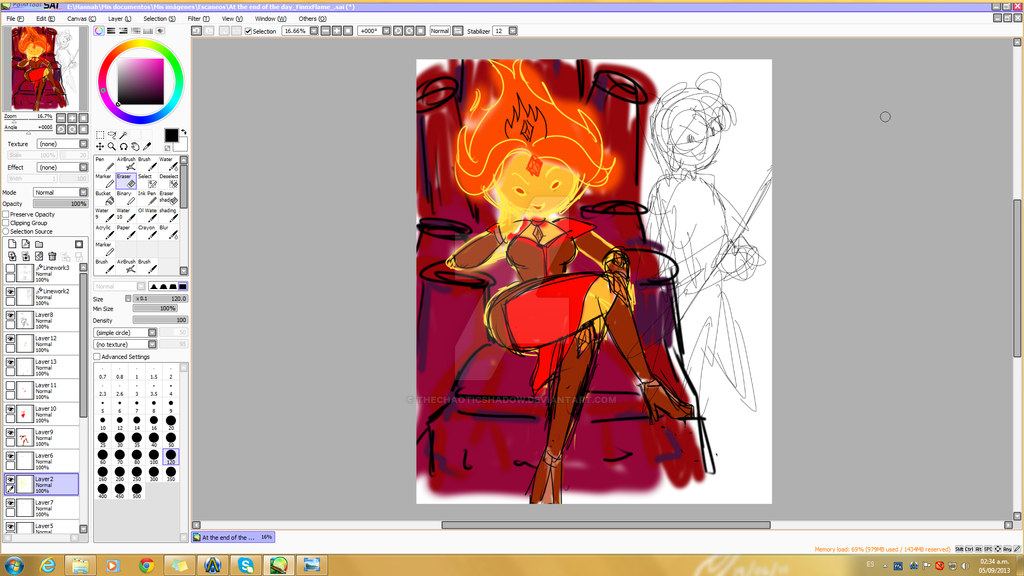Select the Blur tool
The height and width of the screenshot is (576, 1024).
pos(168,231)
